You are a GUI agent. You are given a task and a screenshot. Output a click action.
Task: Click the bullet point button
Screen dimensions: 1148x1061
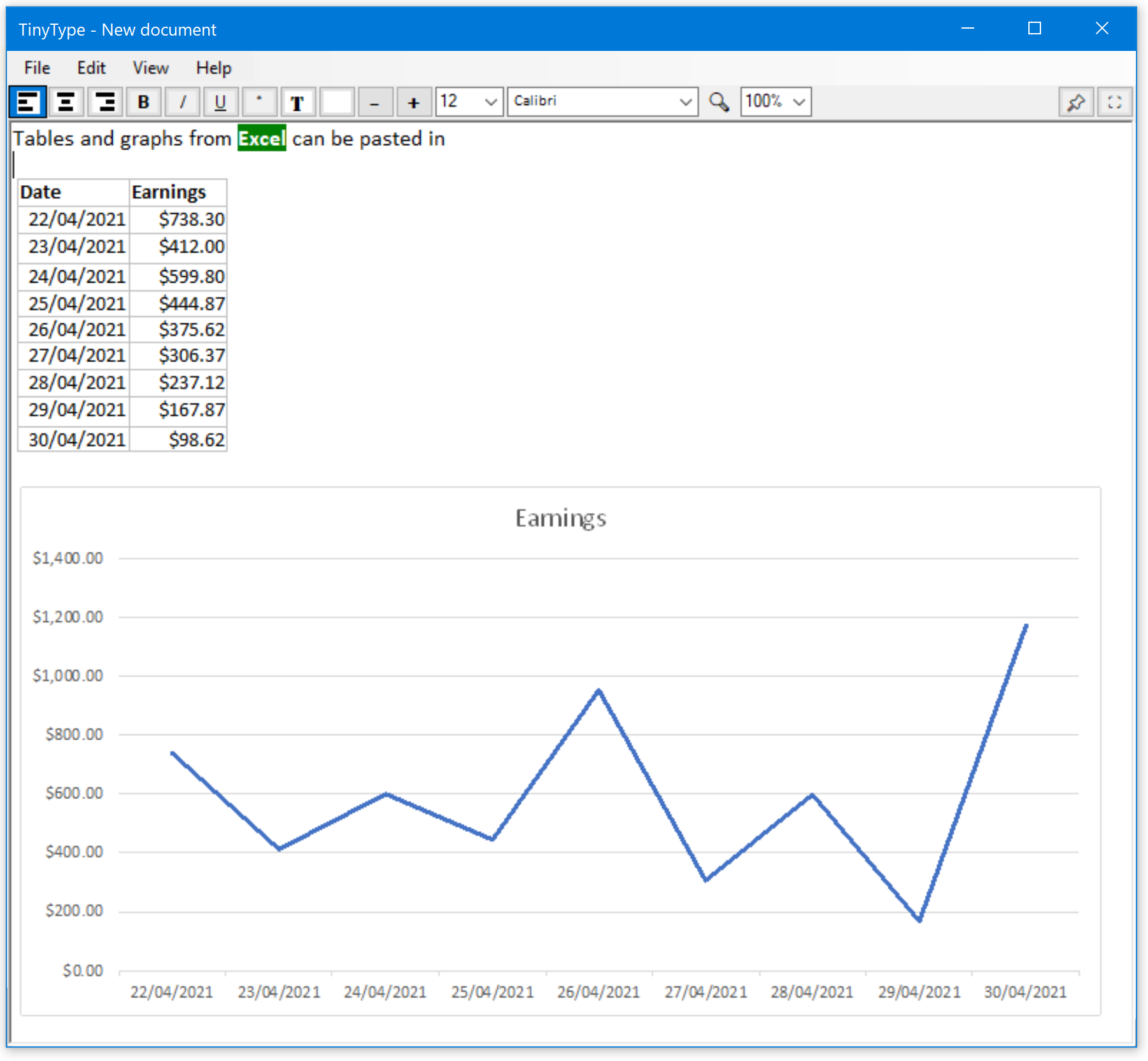coord(259,102)
